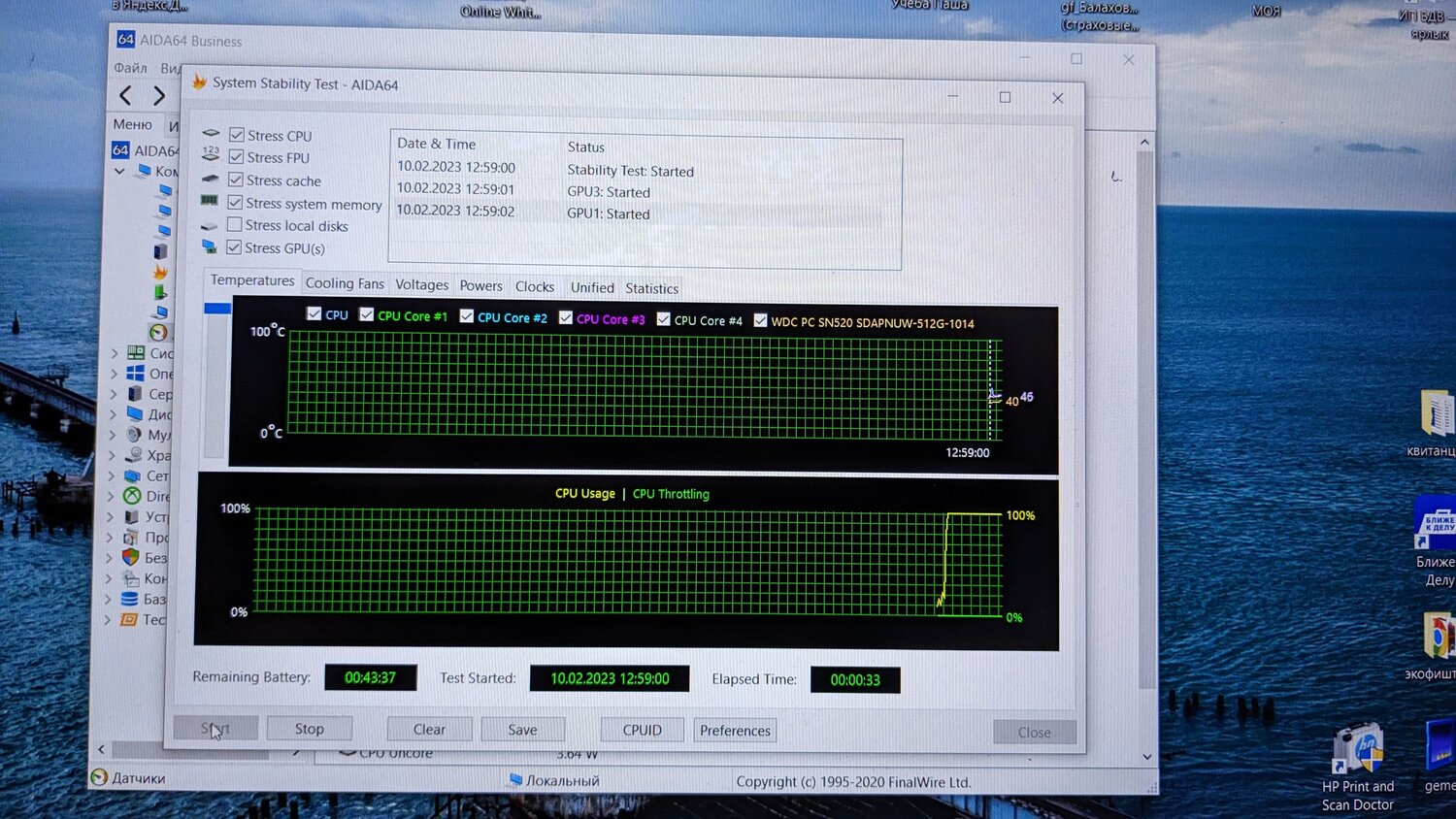
Task: Expand the Опе tree node
Action: (115, 374)
